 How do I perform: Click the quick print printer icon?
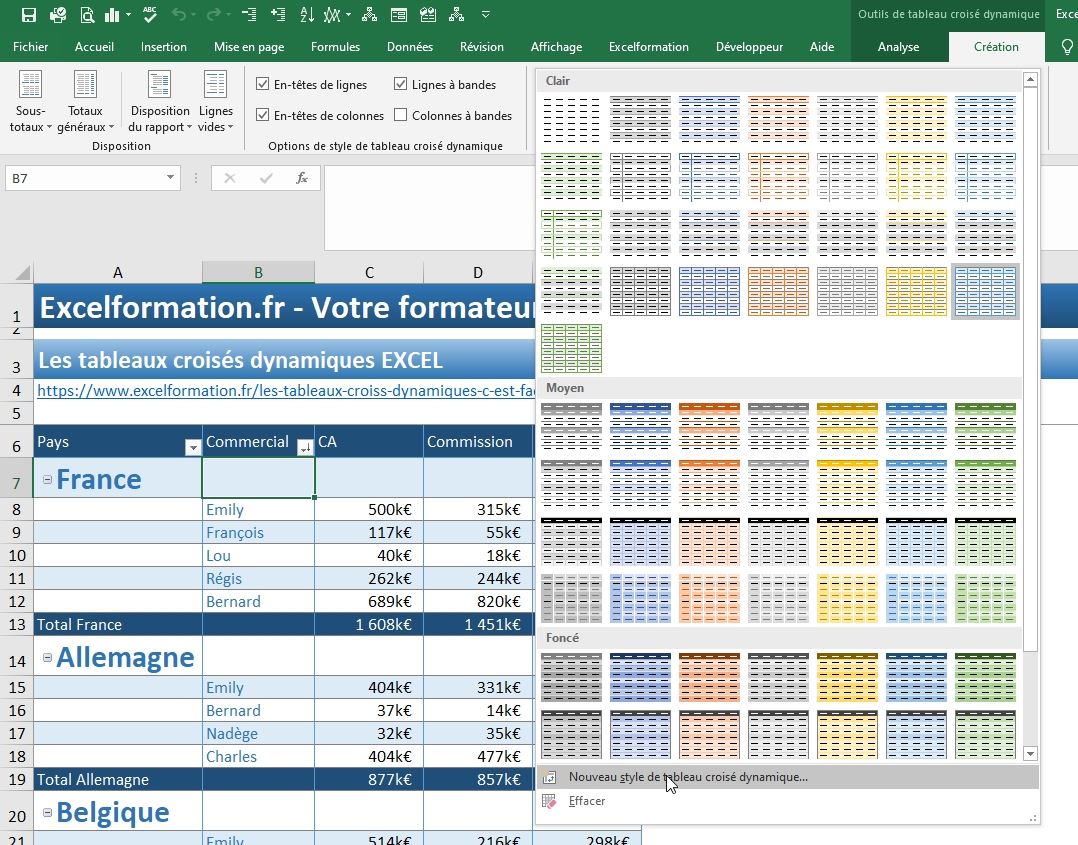tap(58, 14)
